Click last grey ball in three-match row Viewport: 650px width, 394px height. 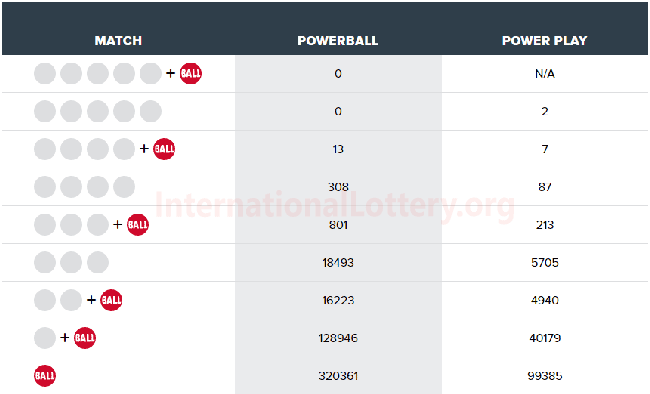pos(98,262)
